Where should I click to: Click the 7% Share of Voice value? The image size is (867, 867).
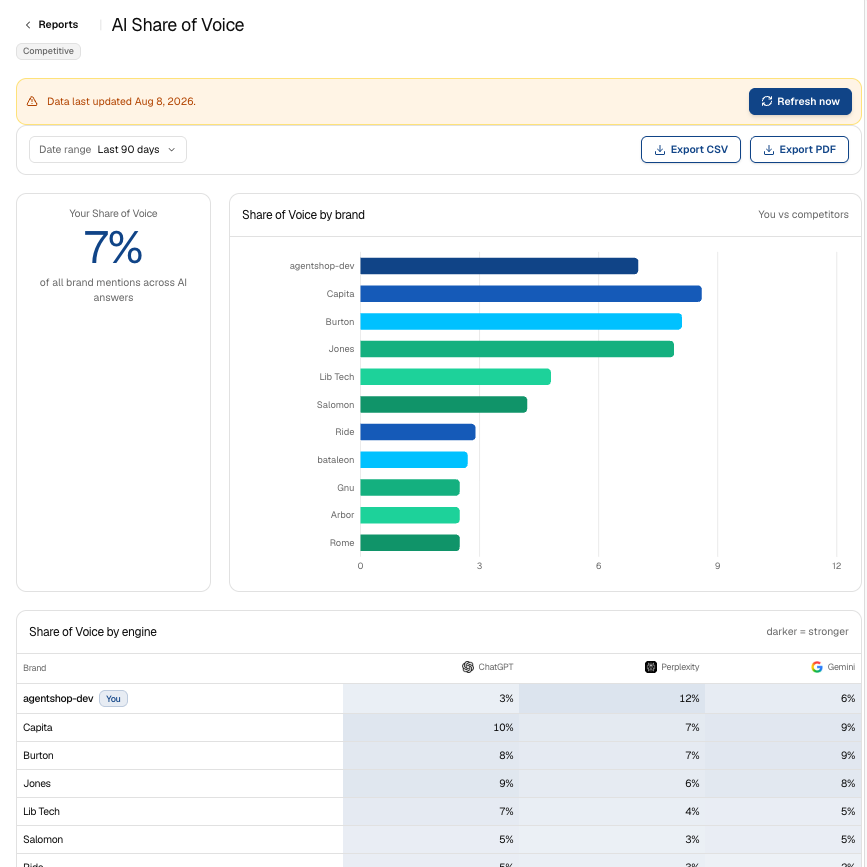click(x=113, y=247)
